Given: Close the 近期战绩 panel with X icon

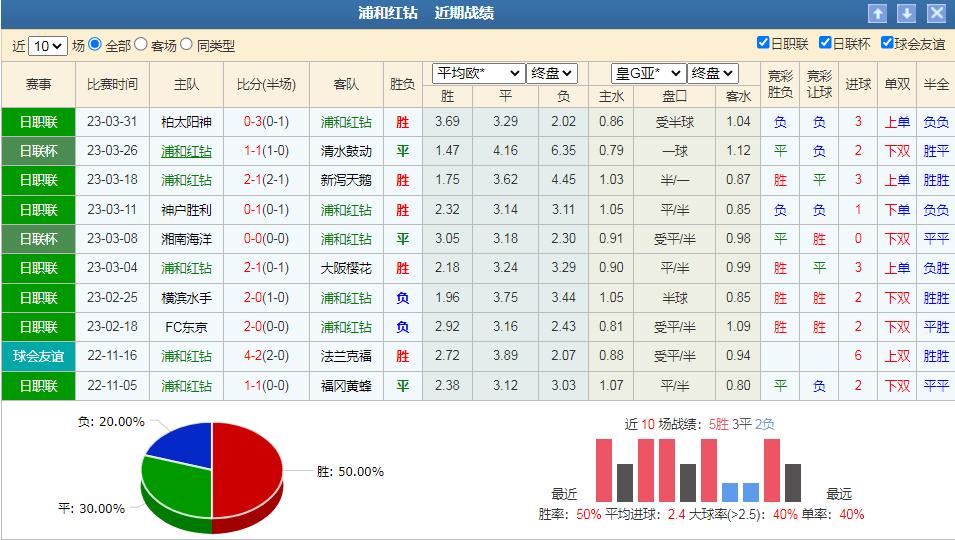Looking at the screenshot, I should pos(936,13).
